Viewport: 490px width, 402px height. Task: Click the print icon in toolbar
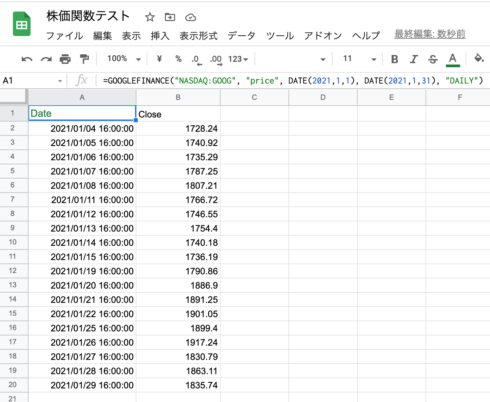tap(65, 59)
